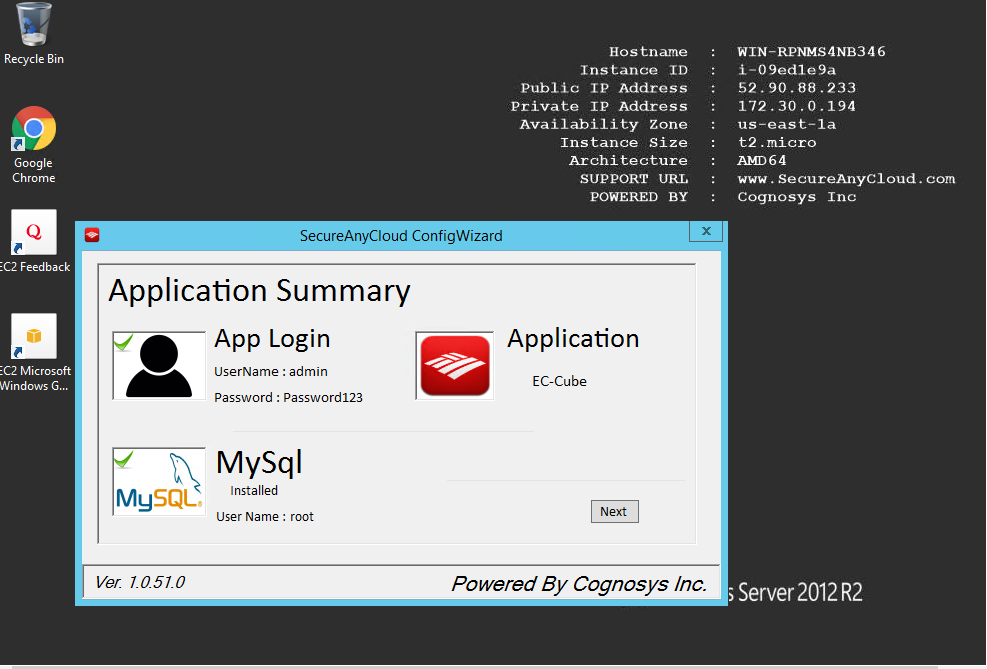
Task: Click the SecureAnyCloud icon in the title bar
Action: tap(92, 234)
